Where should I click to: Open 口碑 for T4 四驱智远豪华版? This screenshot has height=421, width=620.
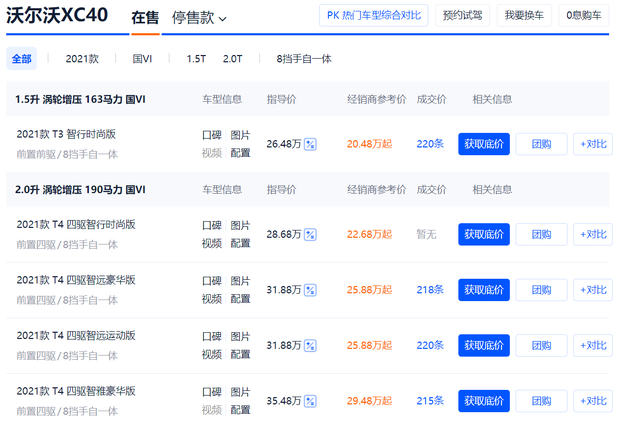212,281
